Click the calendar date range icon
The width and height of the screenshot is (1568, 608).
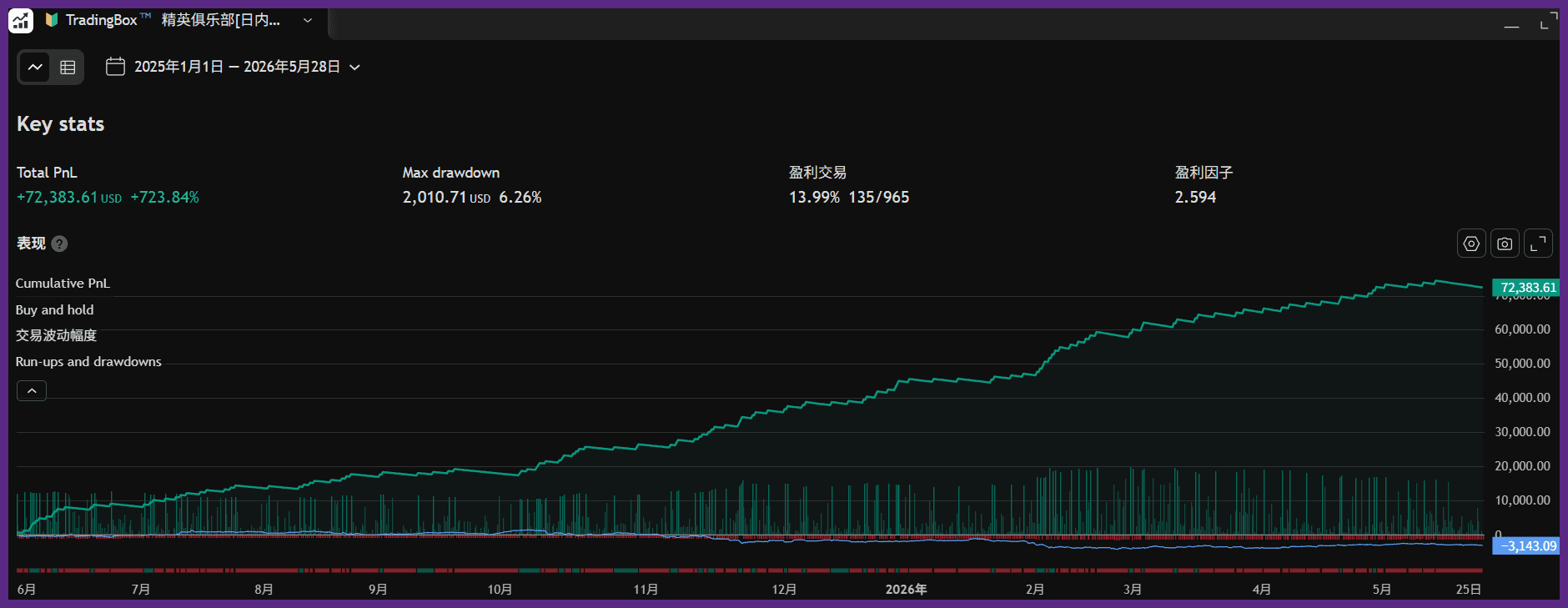(x=115, y=67)
